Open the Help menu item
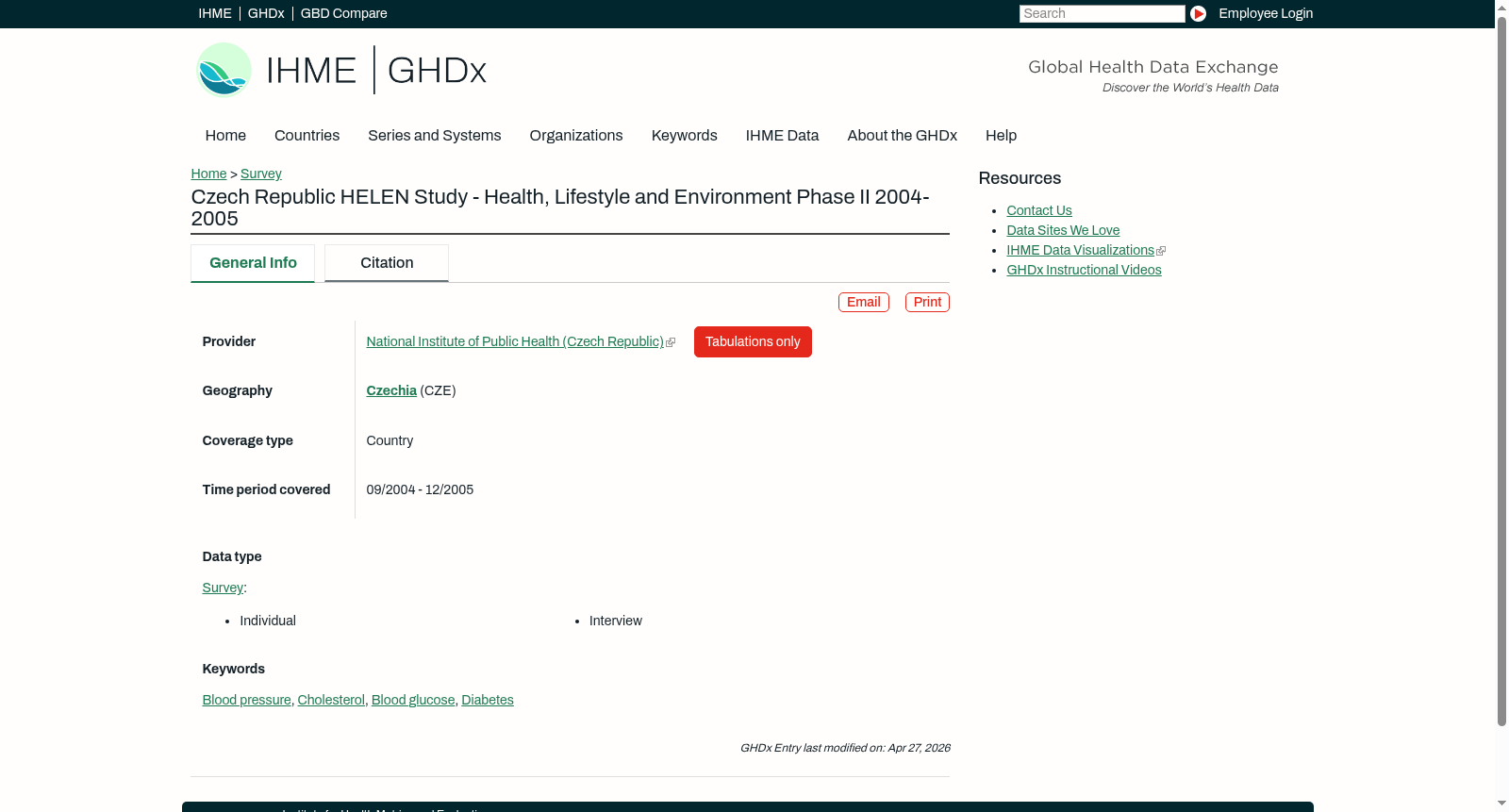 coord(1002,136)
